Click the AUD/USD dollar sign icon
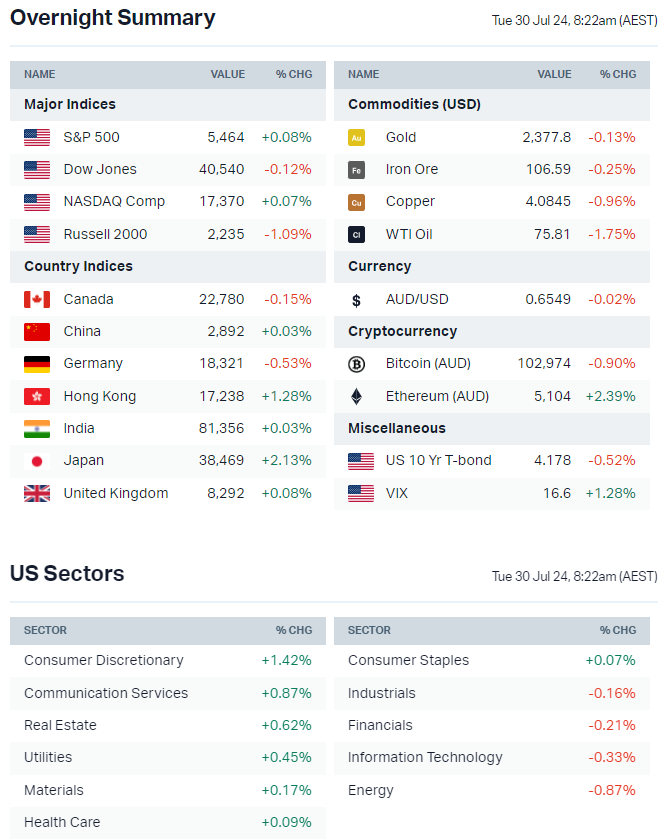The image size is (667, 839). [356, 299]
